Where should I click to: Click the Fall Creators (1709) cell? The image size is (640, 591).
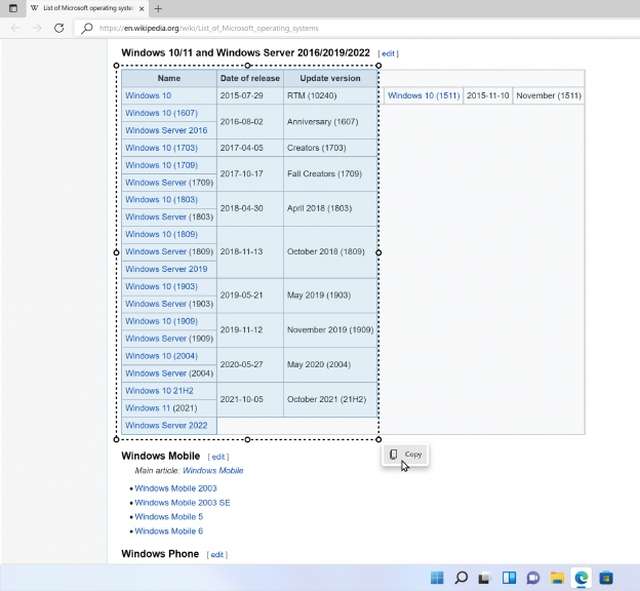click(330, 174)
